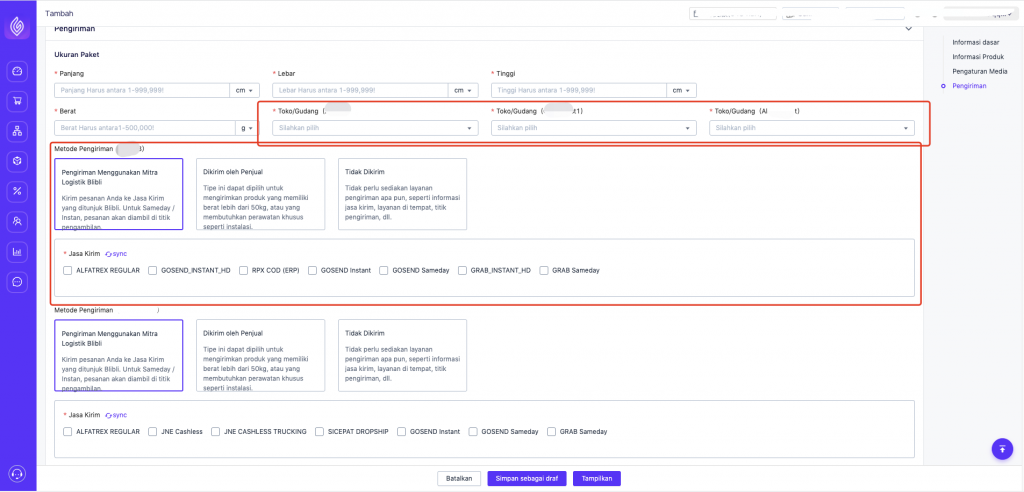1024x492 pixels.
Task: Enable the JNE Cashless checkbox
Action: [153, 432]
